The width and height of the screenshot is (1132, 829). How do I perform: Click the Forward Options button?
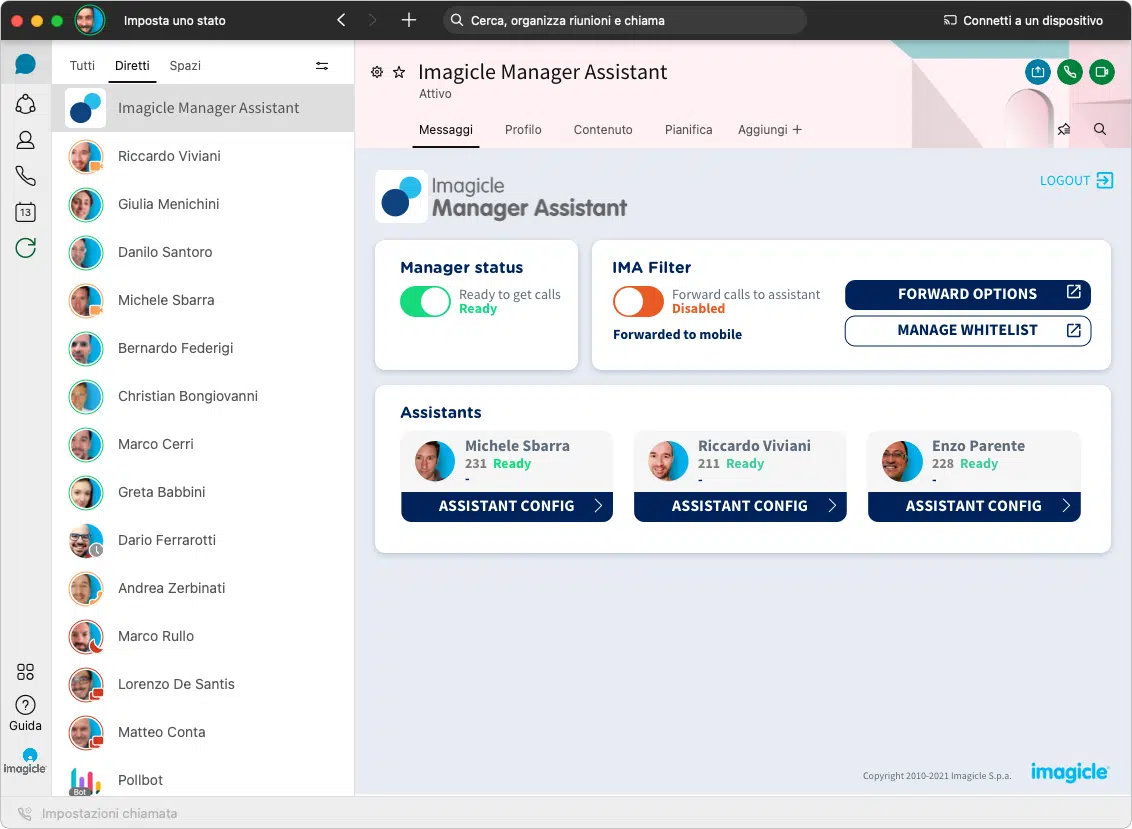(x=967, y=294)
